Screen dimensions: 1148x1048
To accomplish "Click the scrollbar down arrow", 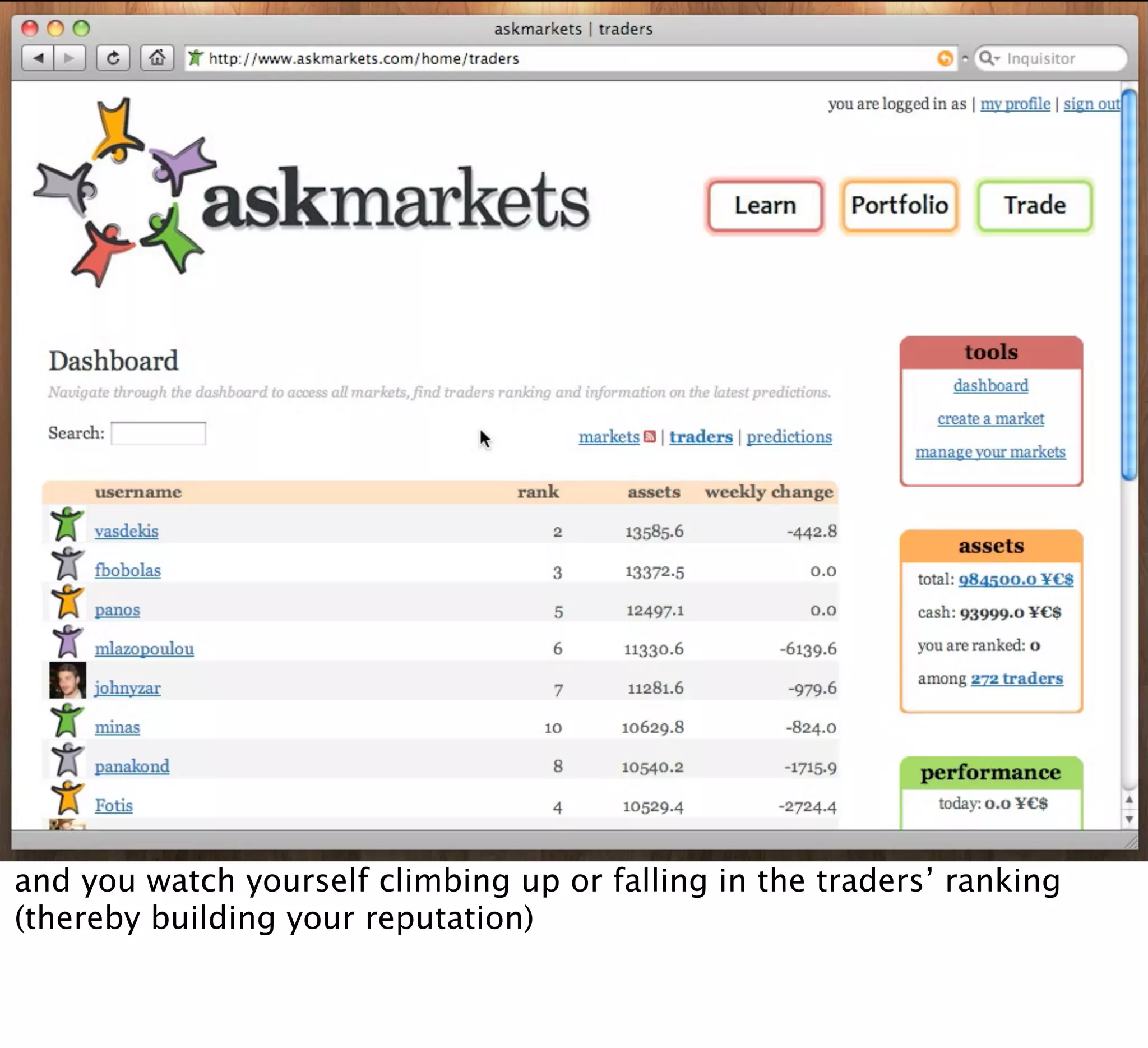I will [x=1129, y=819].
